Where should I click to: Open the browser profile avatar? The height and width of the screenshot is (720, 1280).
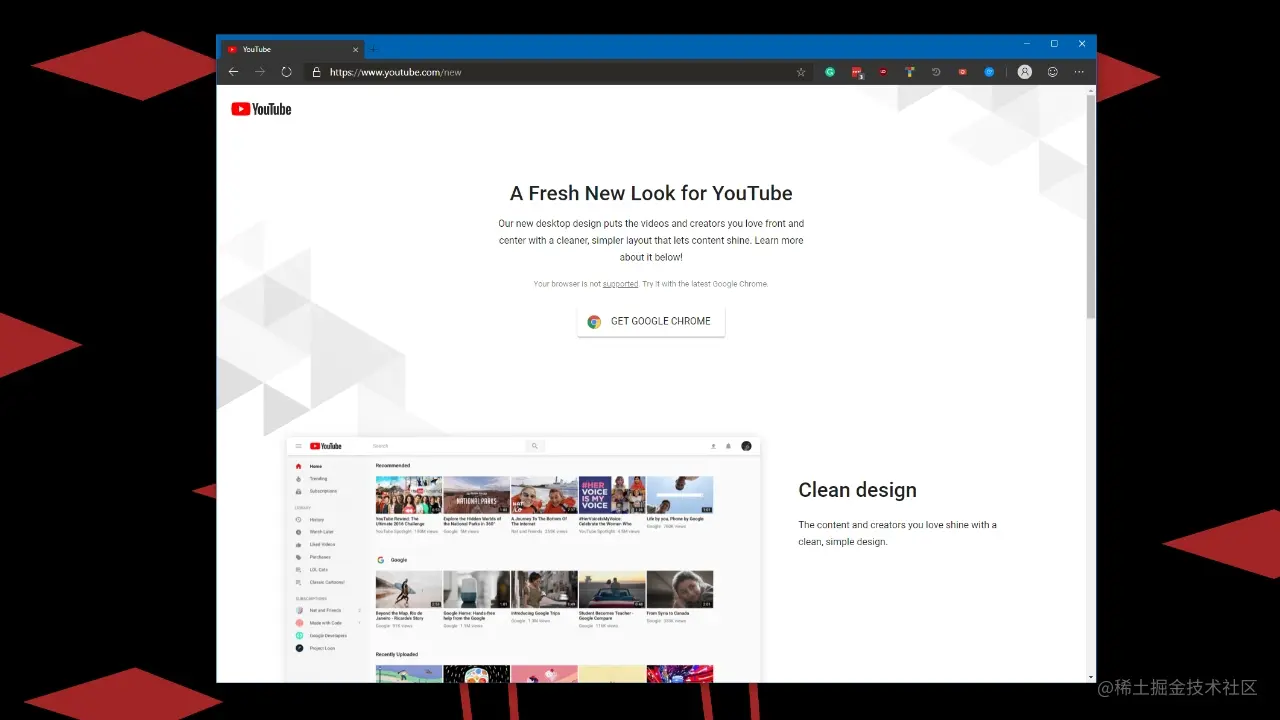click(x=1025, y=72)
